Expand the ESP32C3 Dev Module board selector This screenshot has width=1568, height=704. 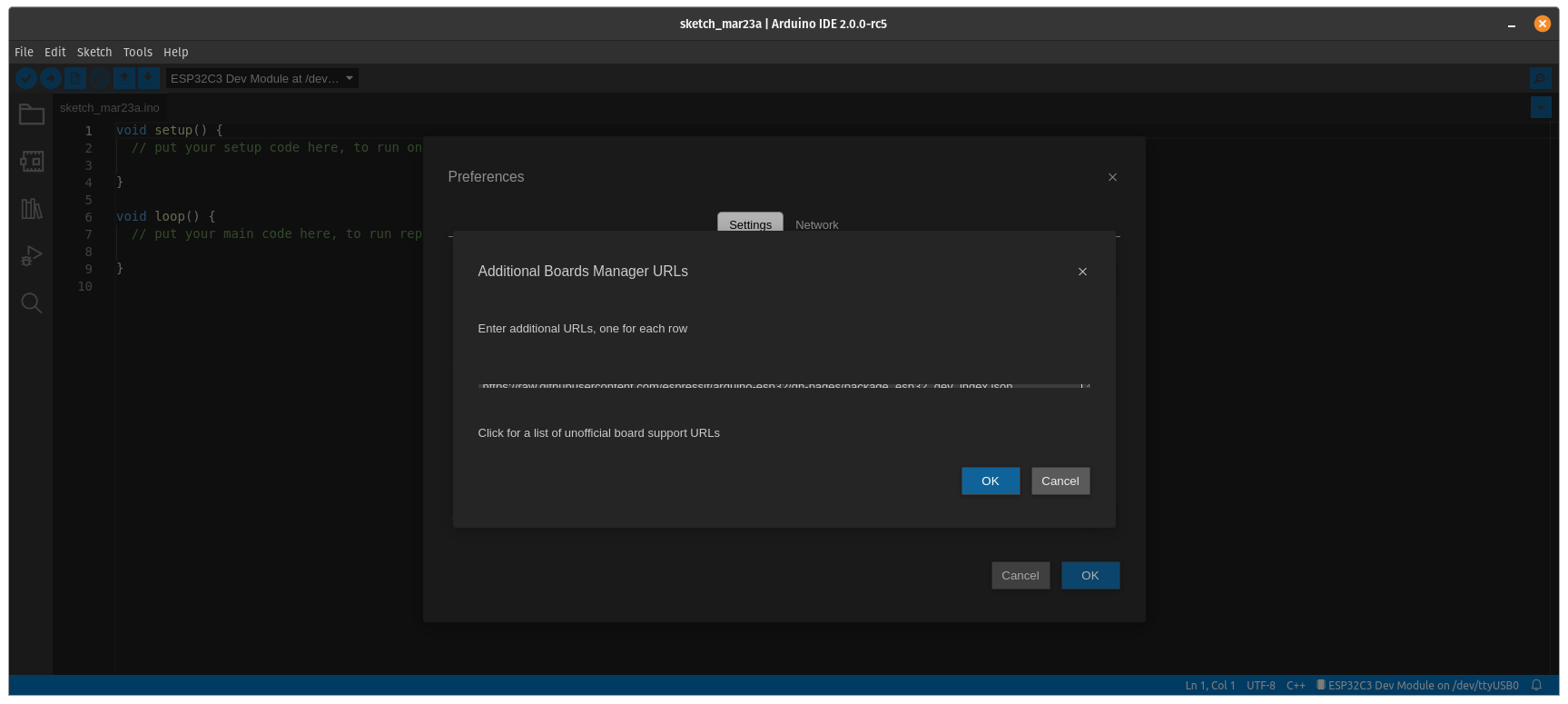(262, 79)
